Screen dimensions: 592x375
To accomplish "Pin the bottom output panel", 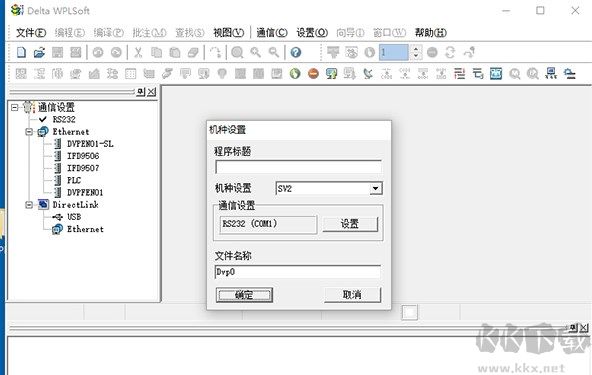I will 573,328.
